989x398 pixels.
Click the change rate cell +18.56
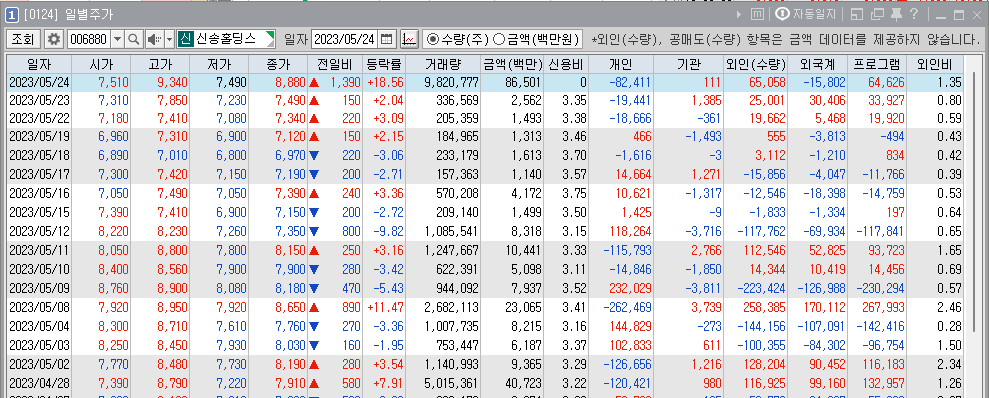385,83
